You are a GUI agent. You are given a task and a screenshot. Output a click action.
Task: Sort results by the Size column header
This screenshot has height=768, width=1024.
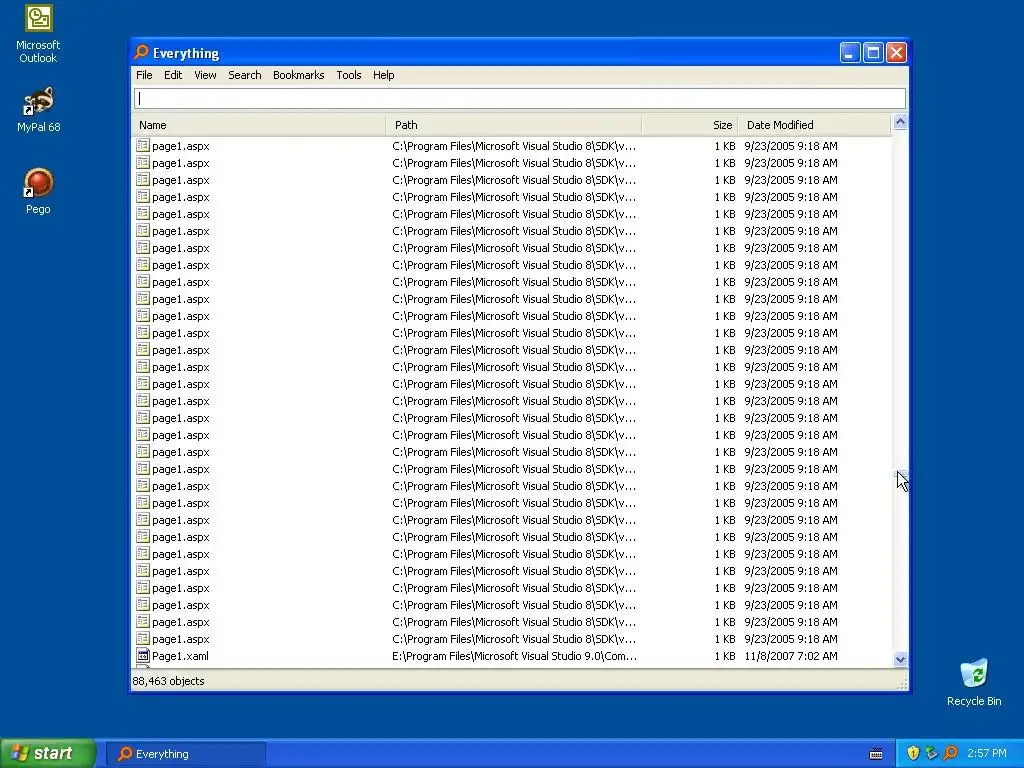pyautogui.click(x=690, y=125)
